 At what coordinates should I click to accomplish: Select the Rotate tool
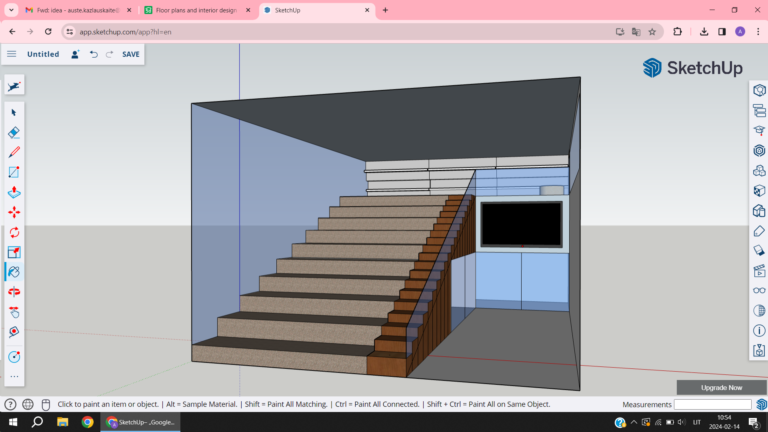14,232
